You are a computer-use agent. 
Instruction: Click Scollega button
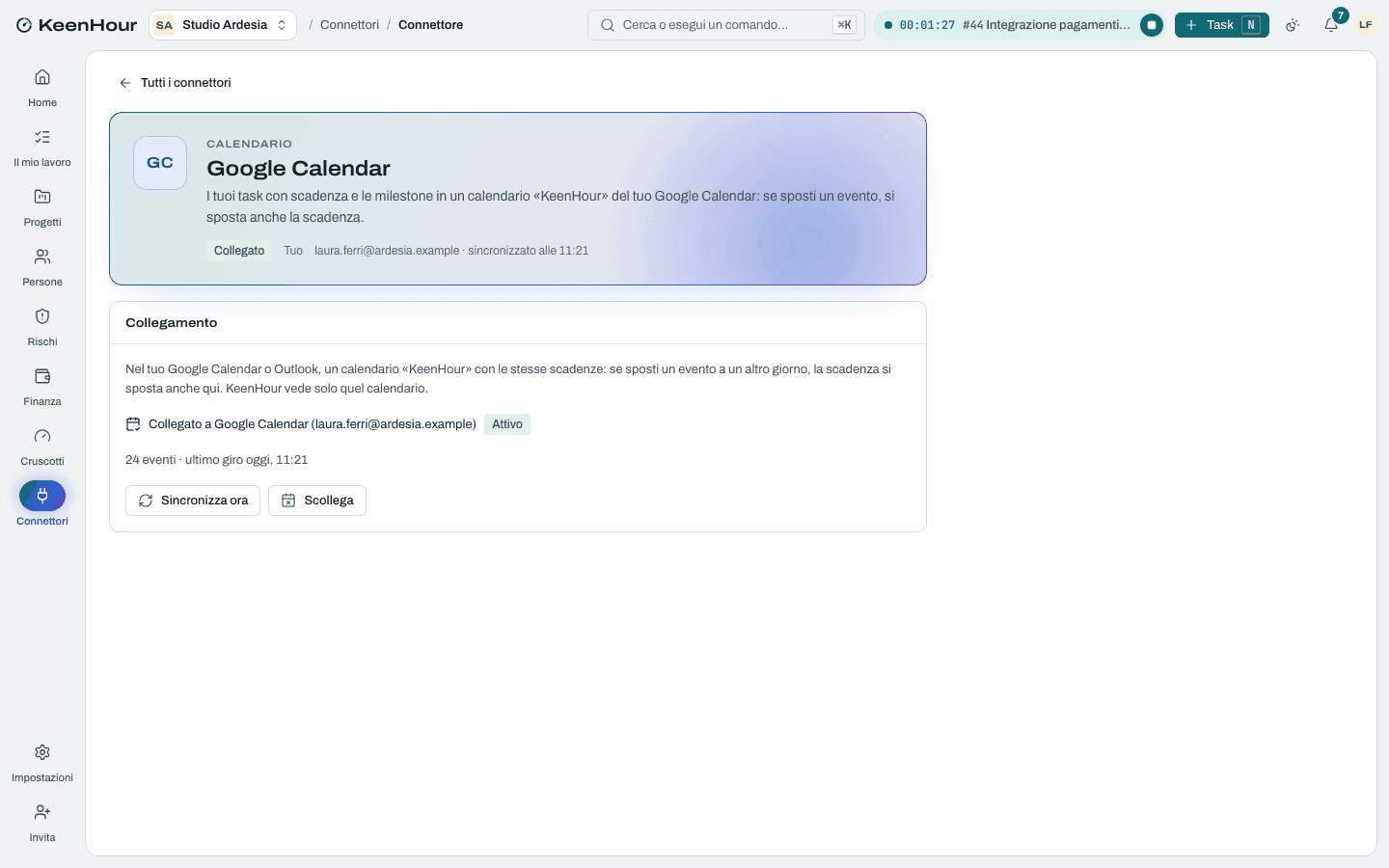click(x=317, y=501)
